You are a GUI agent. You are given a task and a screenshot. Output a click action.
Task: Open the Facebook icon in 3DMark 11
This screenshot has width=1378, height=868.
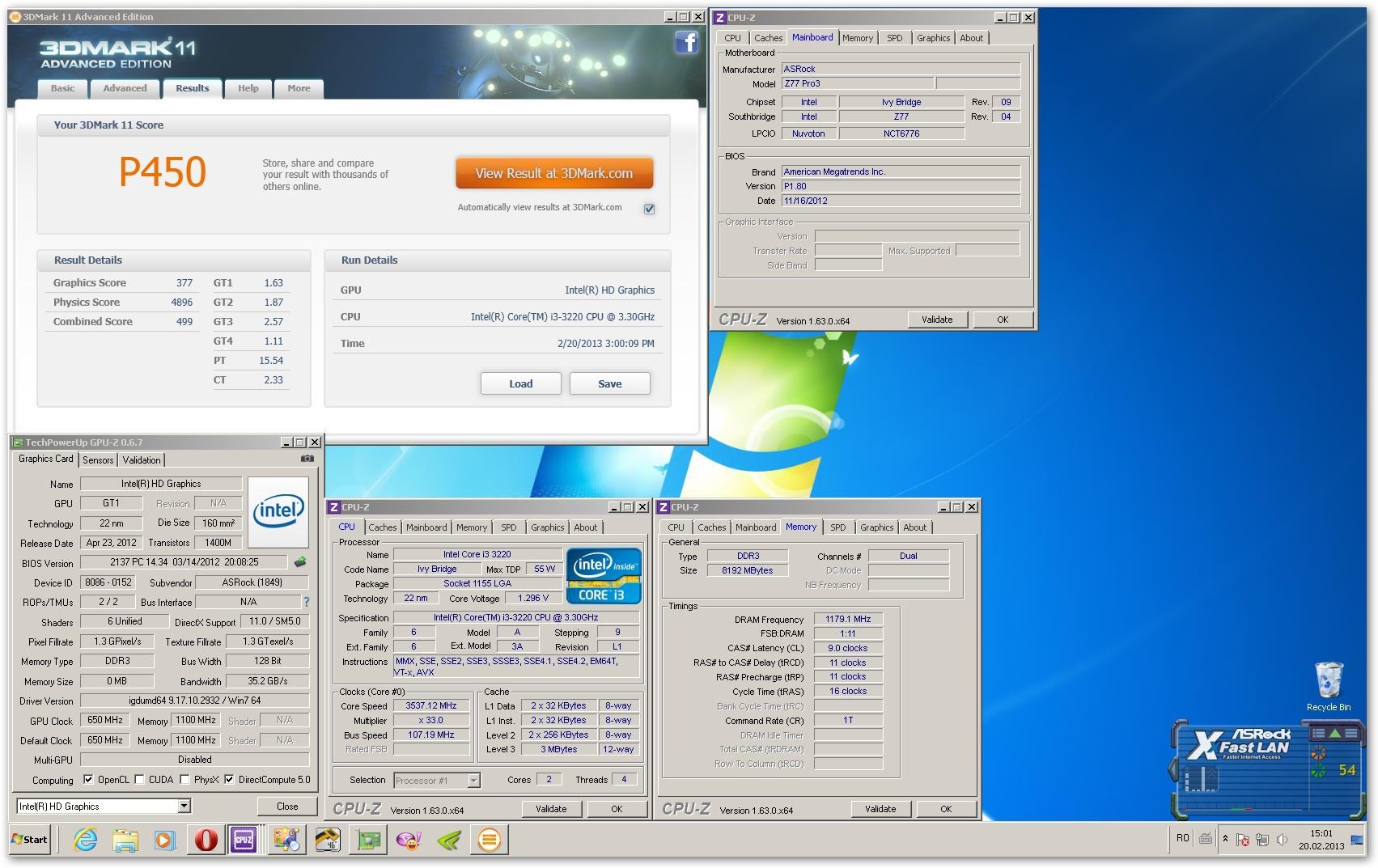pos(686,42)
